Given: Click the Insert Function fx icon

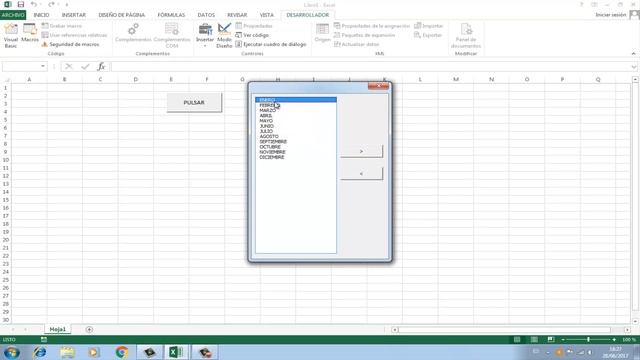Looking at the screenshot, I should (x=101, y=66).
